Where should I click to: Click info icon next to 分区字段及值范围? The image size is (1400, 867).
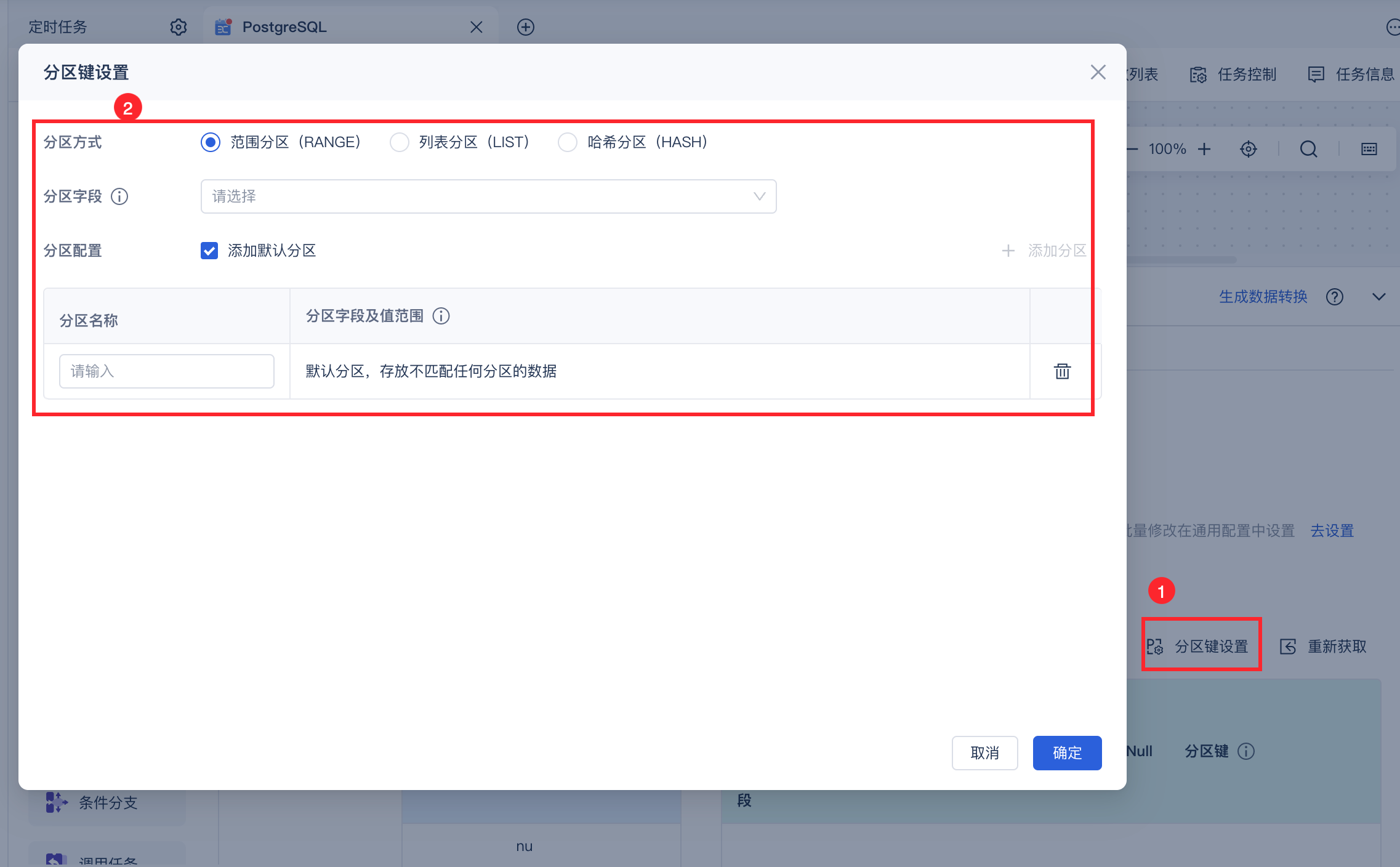(x=441, y=316)
